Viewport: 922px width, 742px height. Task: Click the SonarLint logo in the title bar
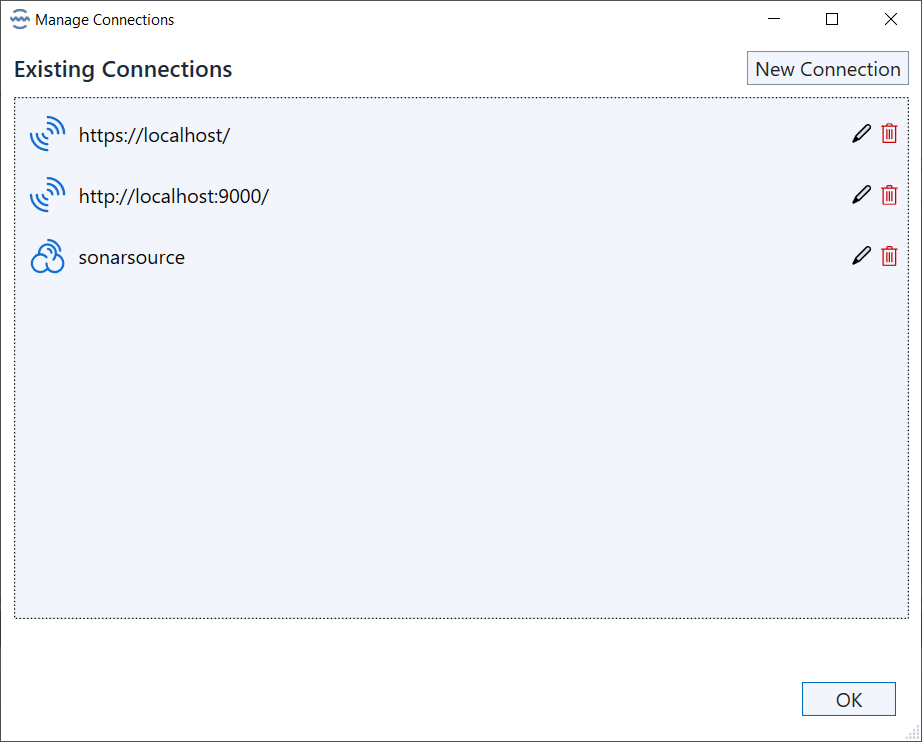pyautogui.click(x=18, y=19)
